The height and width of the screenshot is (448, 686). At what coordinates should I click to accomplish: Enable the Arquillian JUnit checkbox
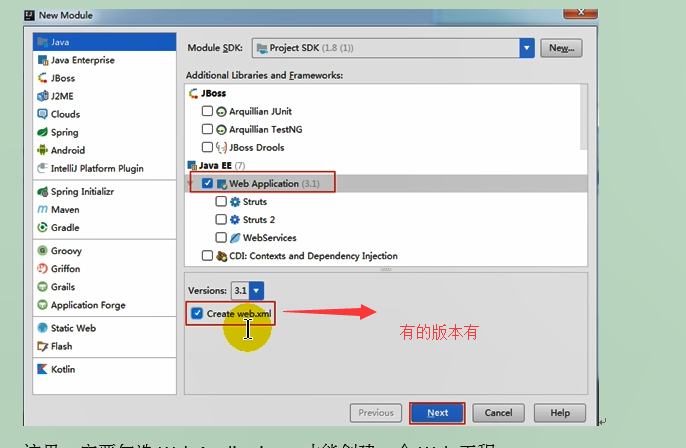click(x=207, y=111)
